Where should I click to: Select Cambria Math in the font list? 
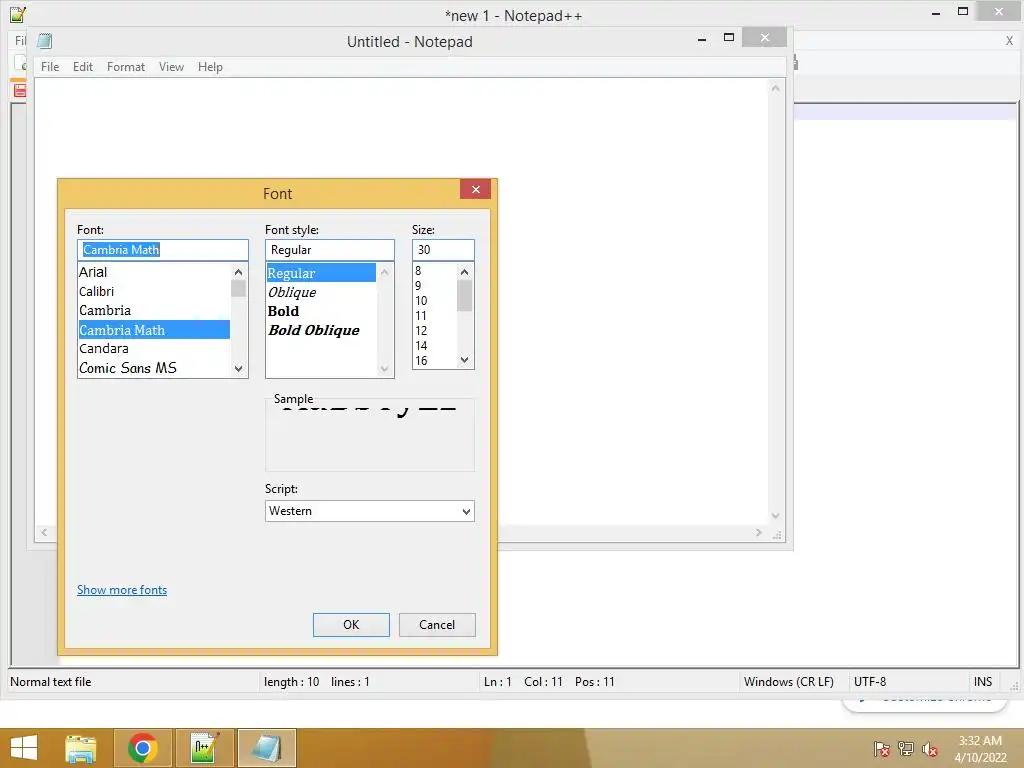pos(154,330)
